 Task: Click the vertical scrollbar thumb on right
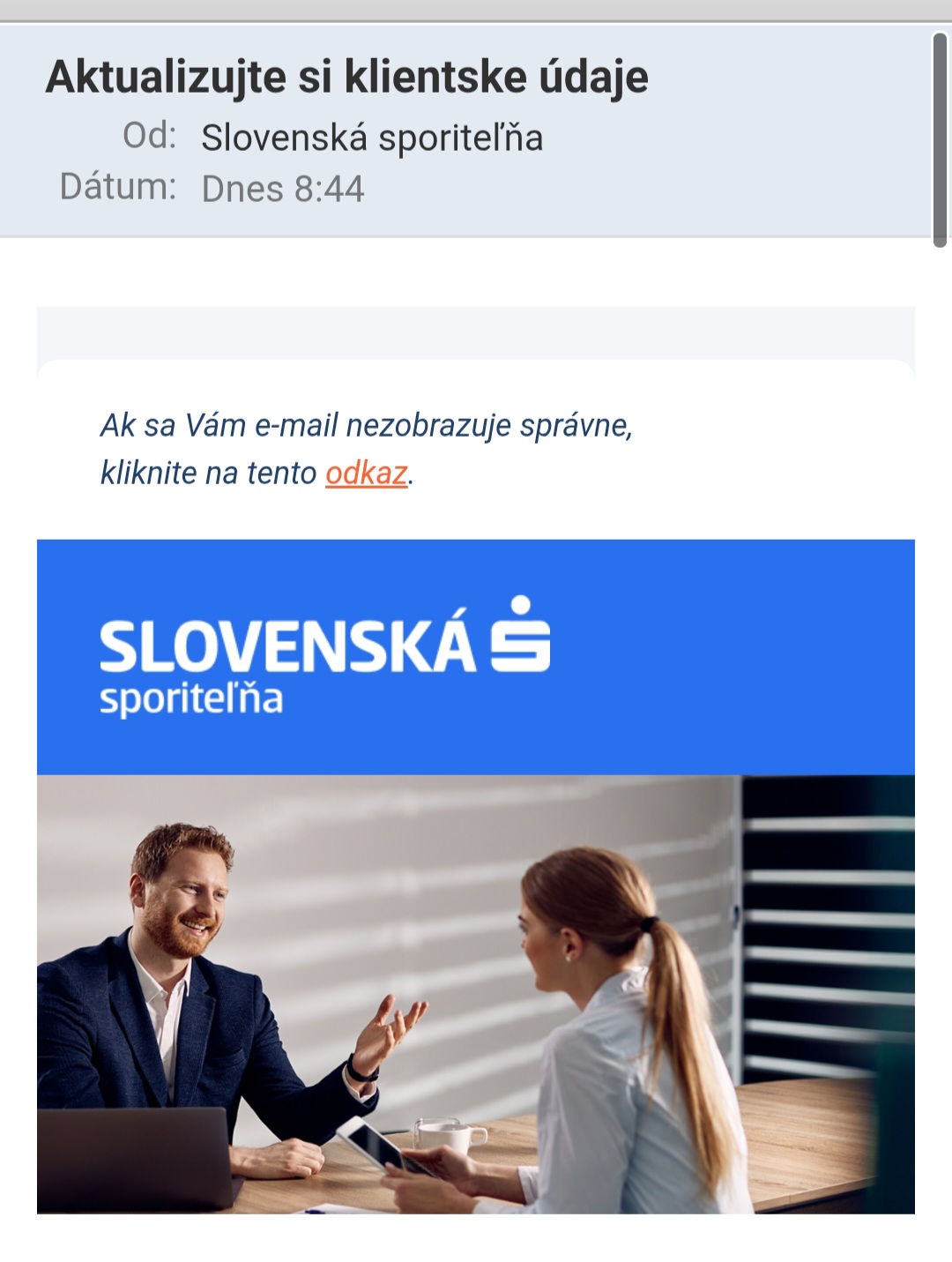coord(940,138)
